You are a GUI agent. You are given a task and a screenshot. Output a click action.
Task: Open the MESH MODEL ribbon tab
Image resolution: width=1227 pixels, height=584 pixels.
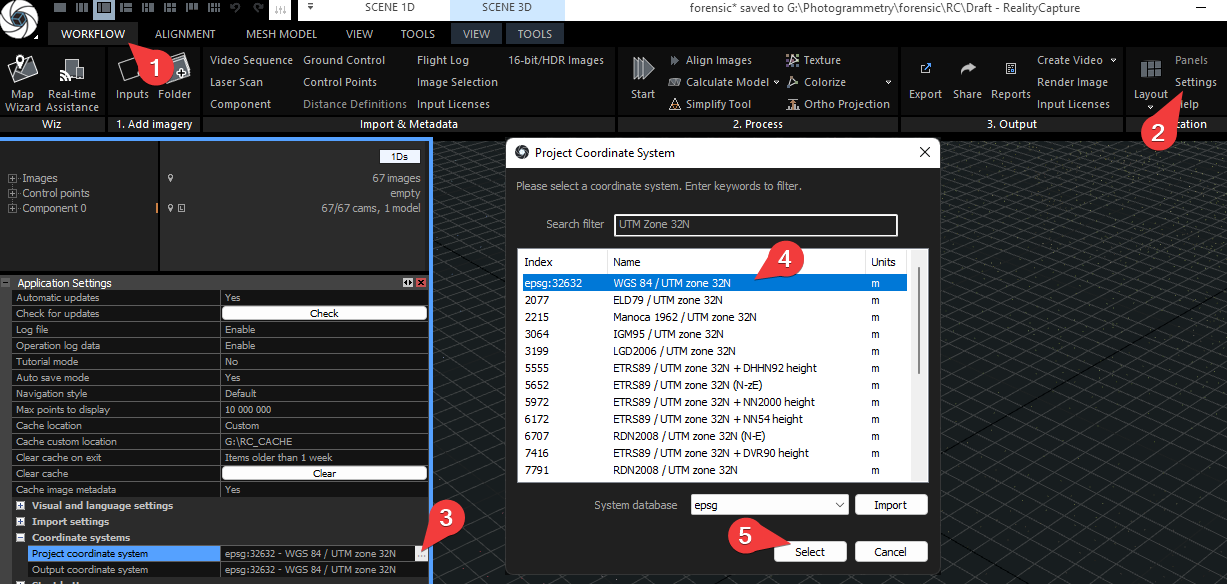[281, 34]
